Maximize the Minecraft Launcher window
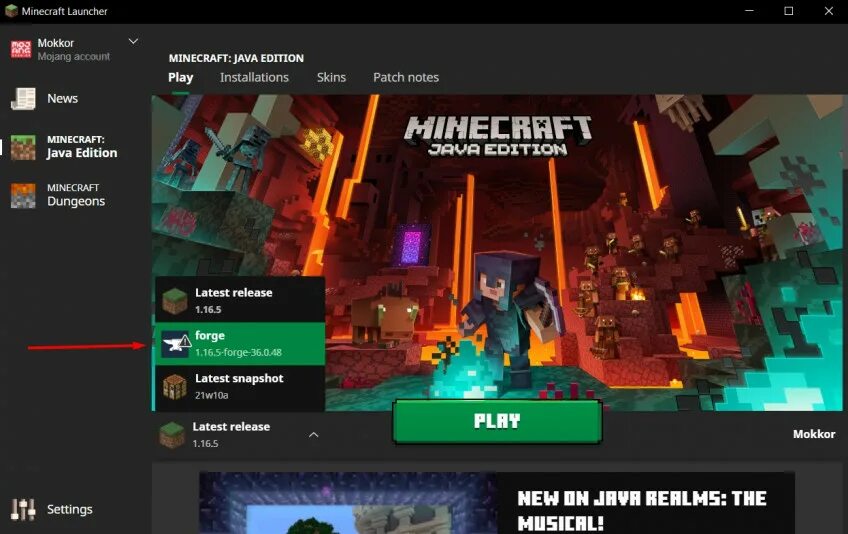848x534 pixels. pyautogui.click(x=789, y=11)
